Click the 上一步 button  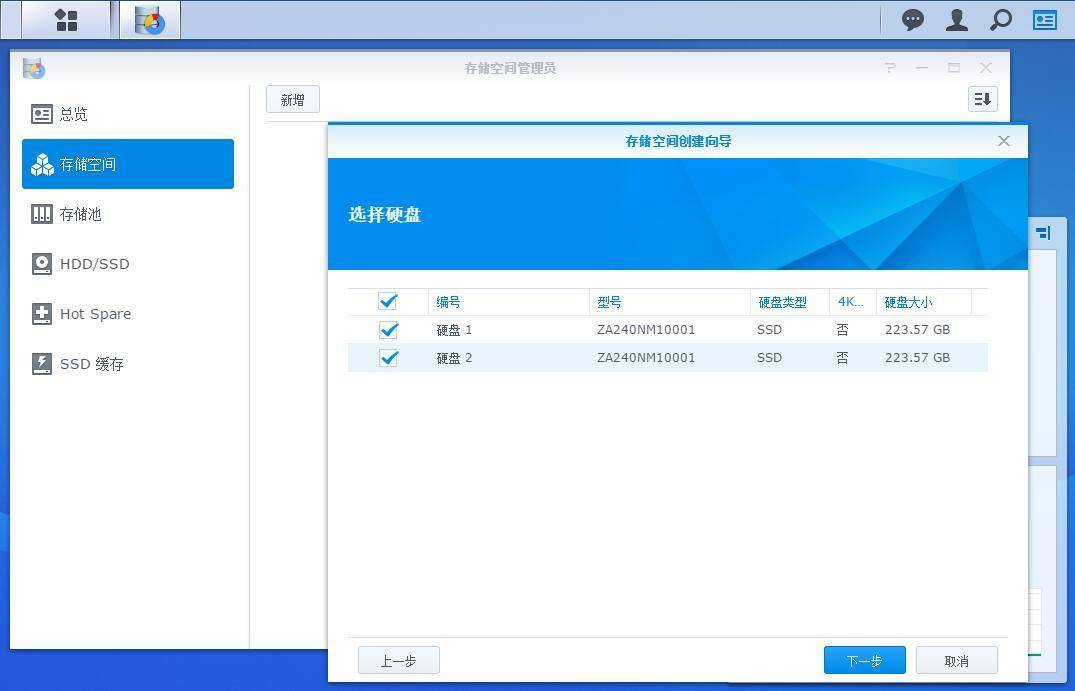[398, 660]
